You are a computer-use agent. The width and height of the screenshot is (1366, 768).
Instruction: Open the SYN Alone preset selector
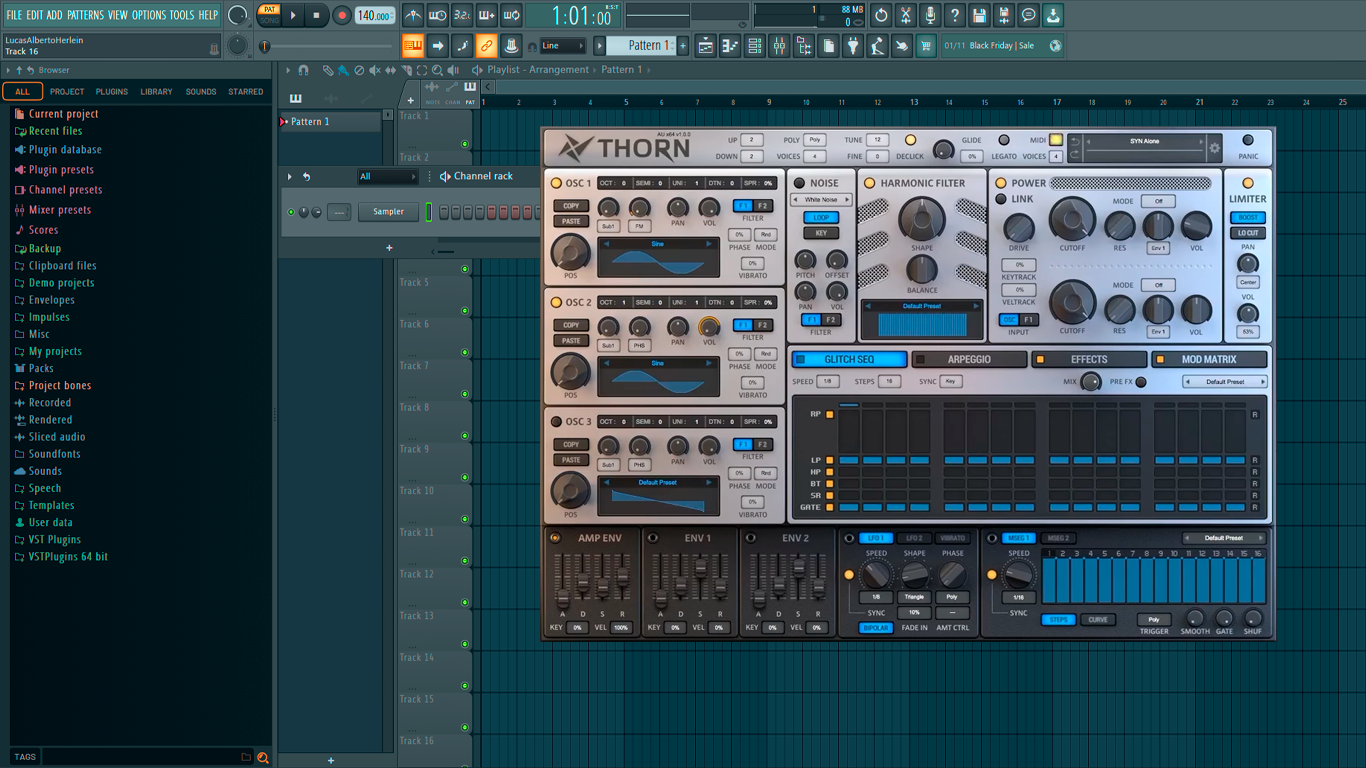coord(1145,142)
